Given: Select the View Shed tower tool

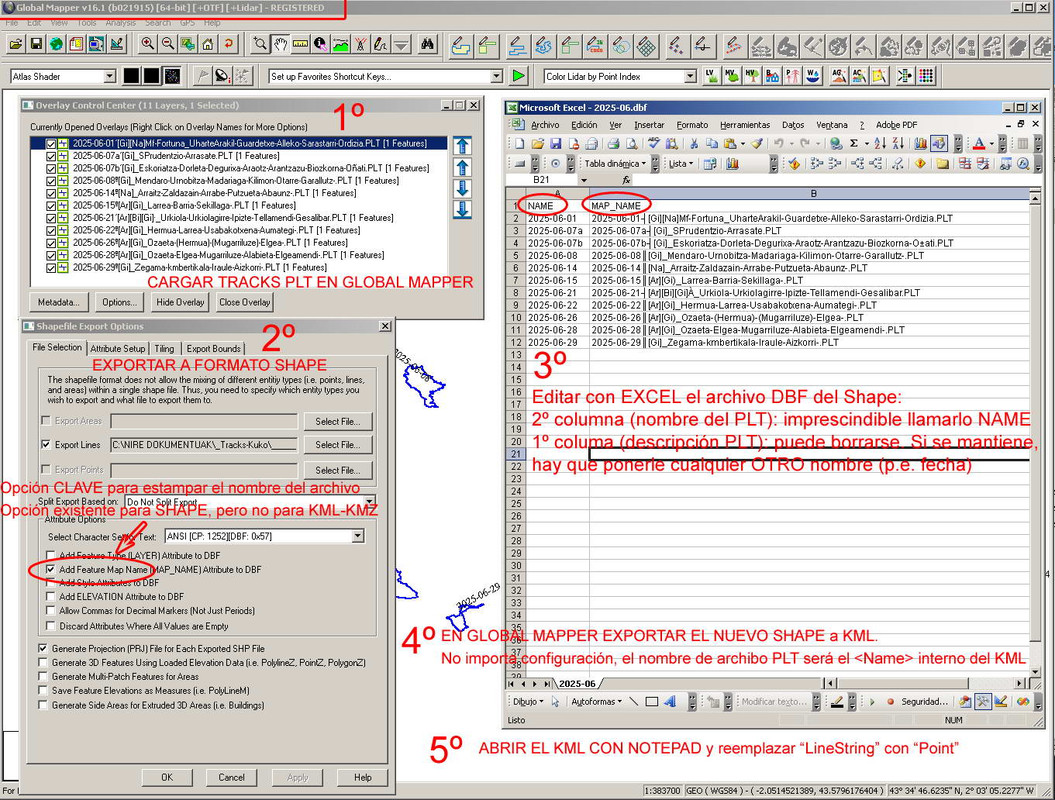Looking at the screenshot, I should tap(361, 45).
